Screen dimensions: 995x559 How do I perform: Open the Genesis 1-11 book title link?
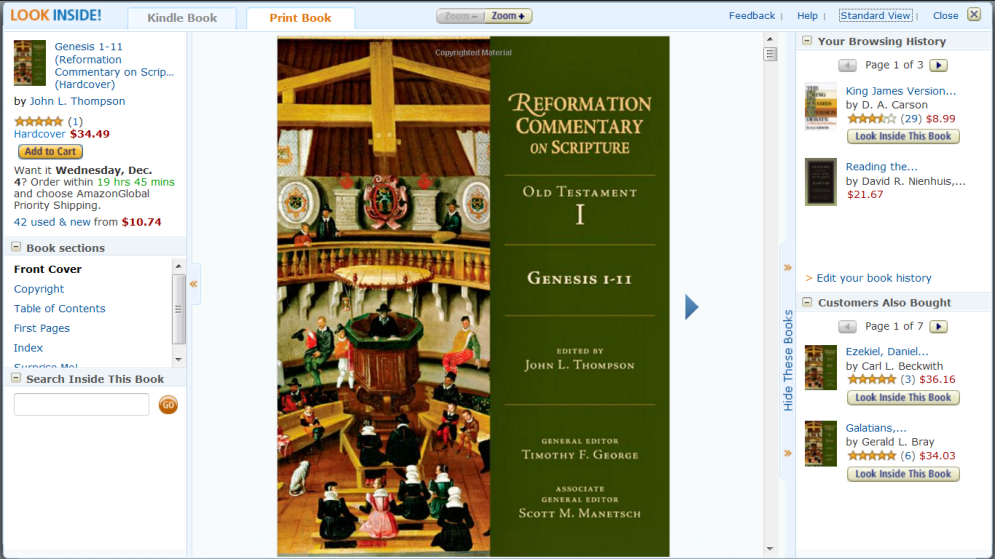click(x=114, y=65)
